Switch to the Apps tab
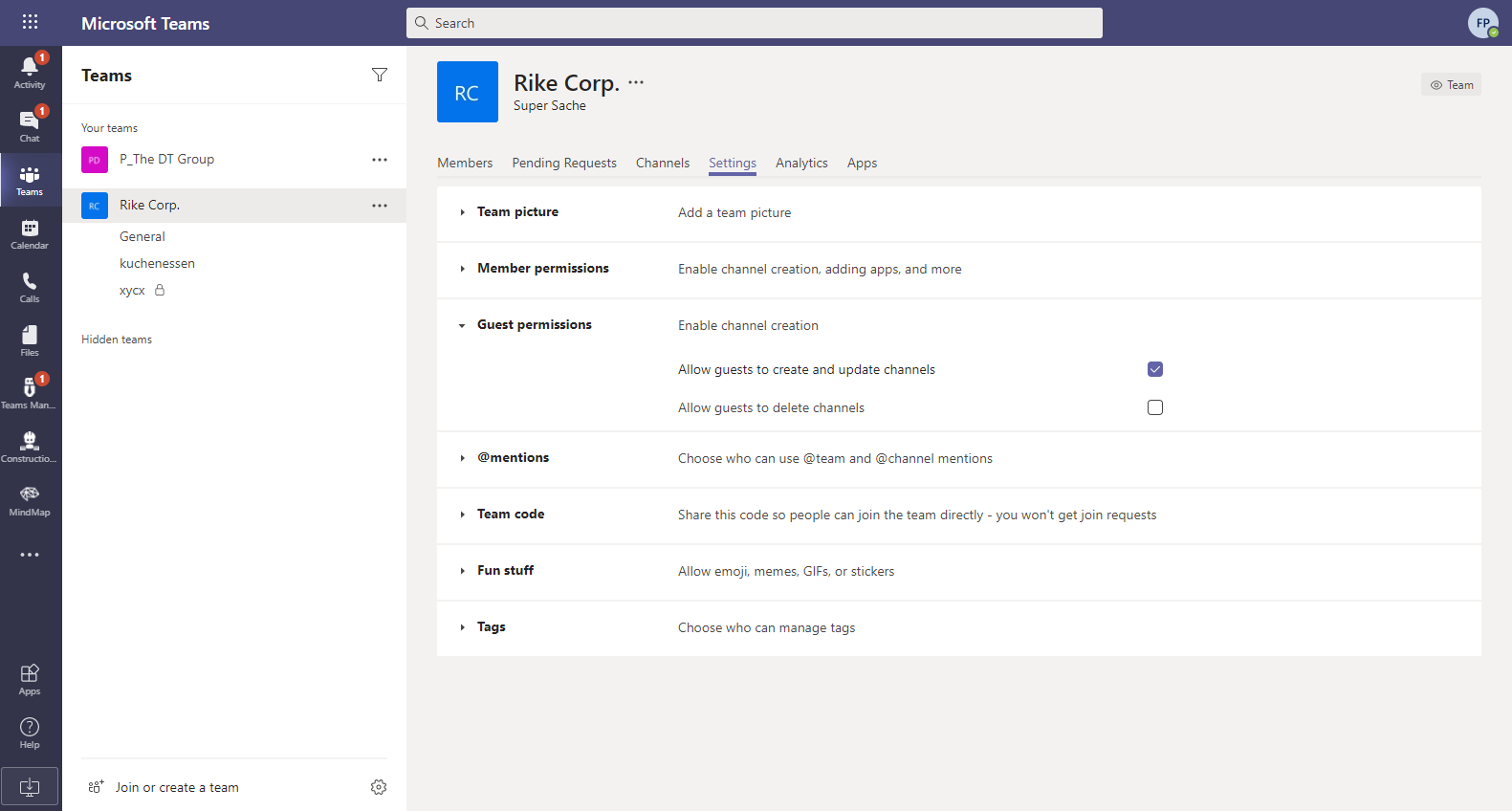 click(862, 163)
